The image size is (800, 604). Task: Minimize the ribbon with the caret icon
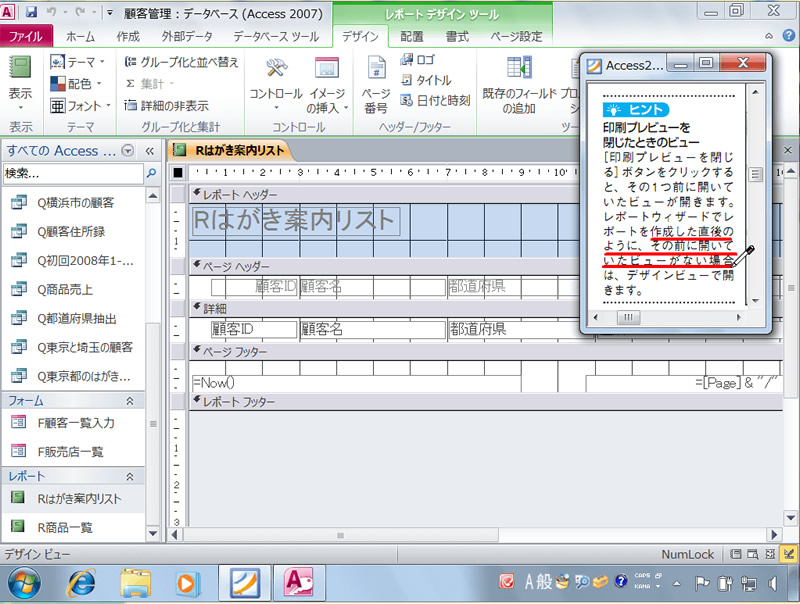pos(769,36)
